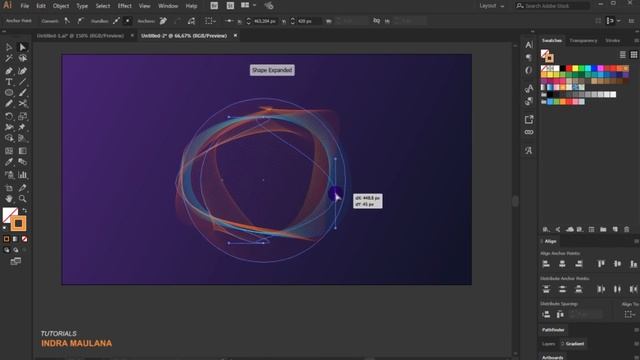640x360 pixels.
Task: Increment the Y coordinate stepper
Action: click(293, 19)
